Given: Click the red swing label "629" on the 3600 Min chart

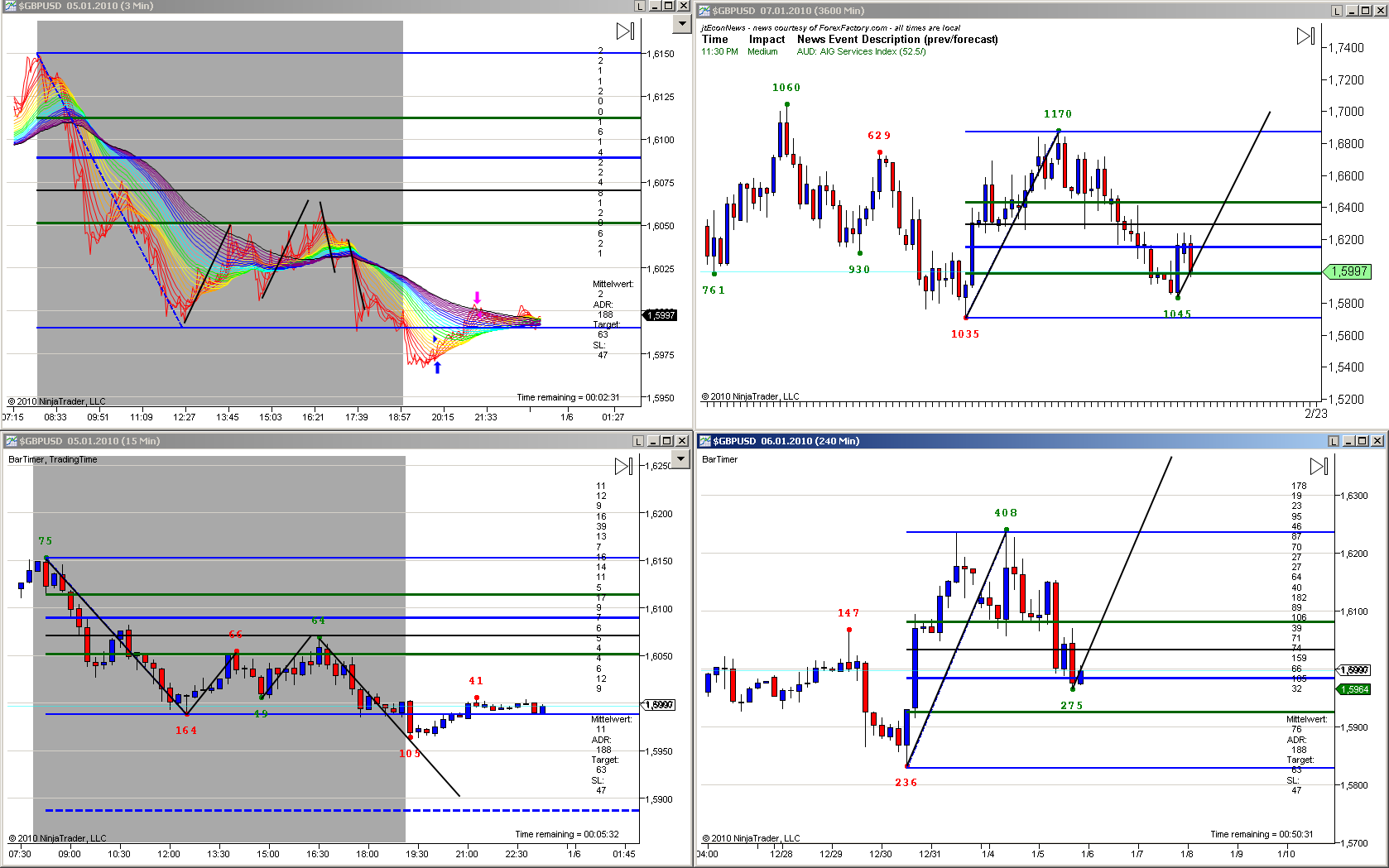Looking at the screenshot, I should point(879,136).
